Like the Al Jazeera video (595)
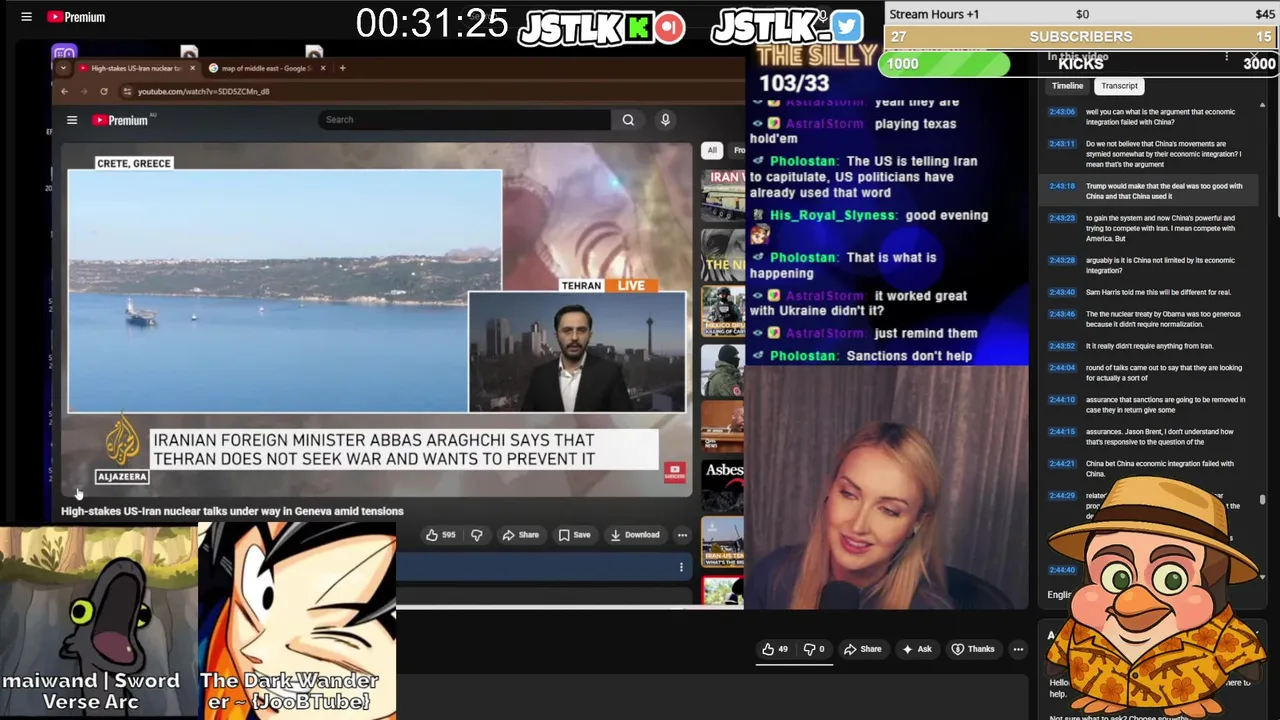 coord(440,535)
